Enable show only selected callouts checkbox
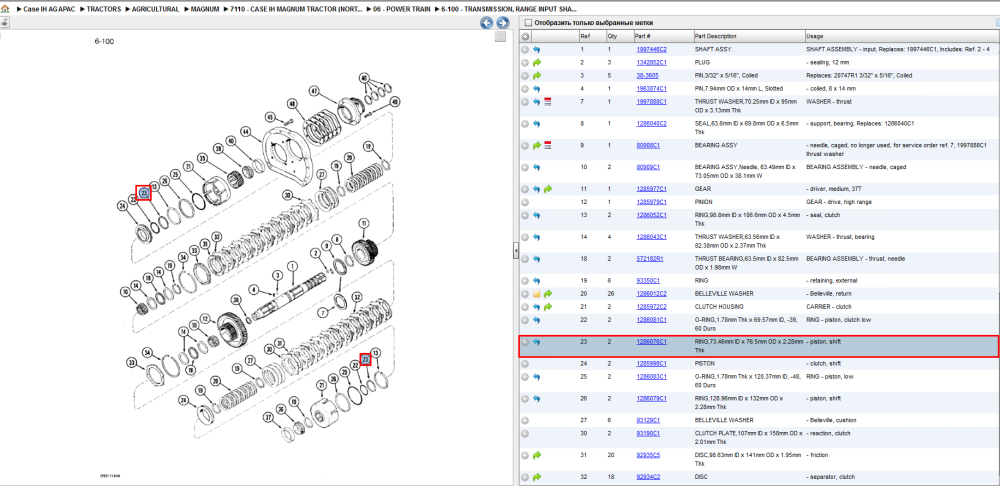1000x486 pixels. [x=527, y=22]
